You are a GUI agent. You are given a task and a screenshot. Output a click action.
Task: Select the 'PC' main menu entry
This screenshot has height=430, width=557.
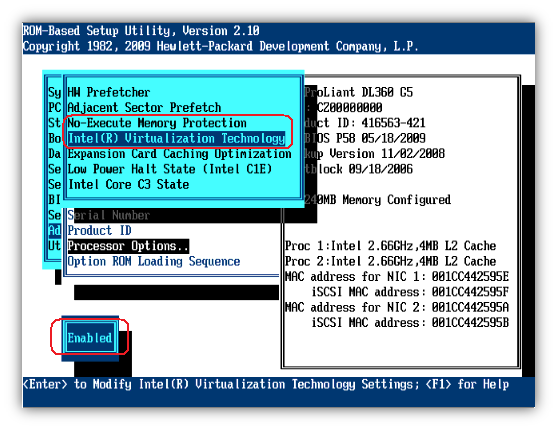pyautogui.click(x=54, y=108)
